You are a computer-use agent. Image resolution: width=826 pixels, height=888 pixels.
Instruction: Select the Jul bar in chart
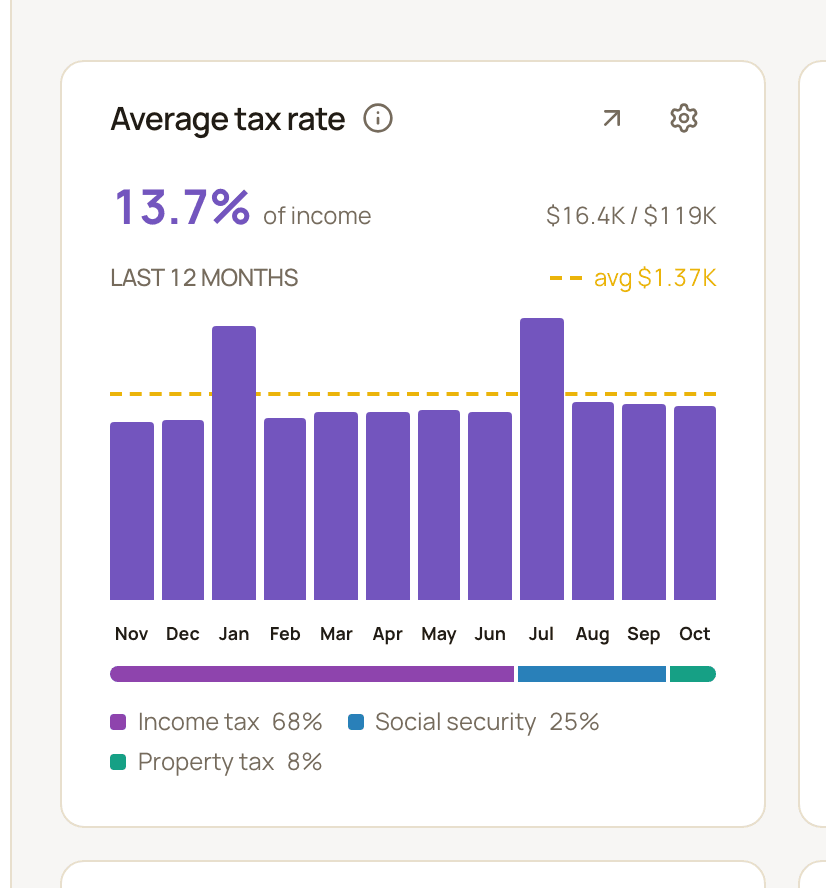(x=542, y=459)
